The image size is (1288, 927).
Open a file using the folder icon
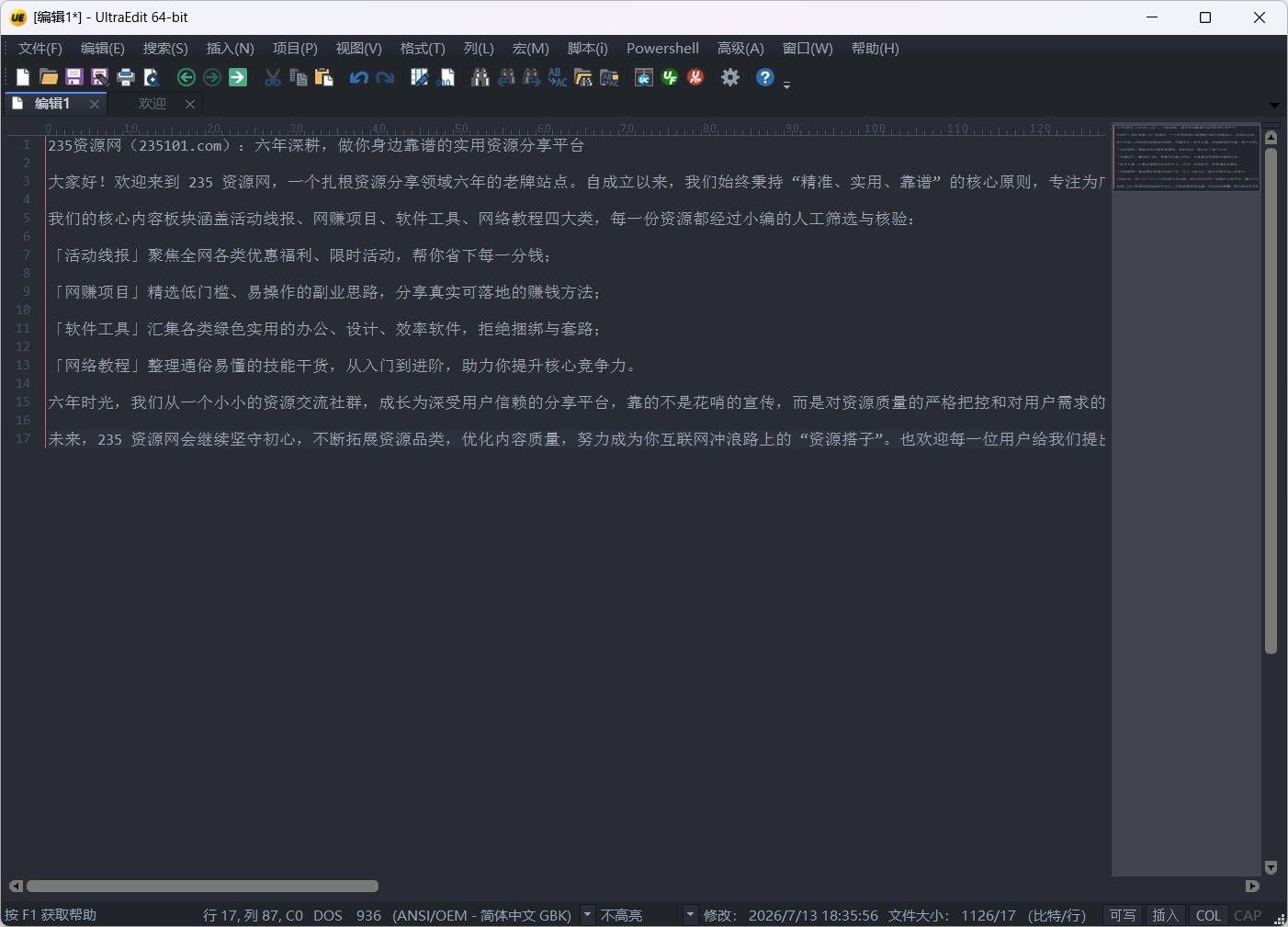point(49,78)
